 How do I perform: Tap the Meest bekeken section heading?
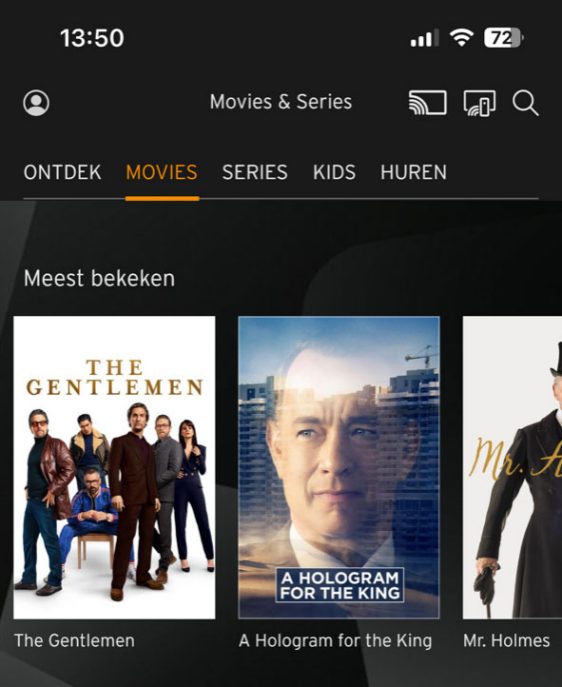pyautogui.click(x=99, y=278)
